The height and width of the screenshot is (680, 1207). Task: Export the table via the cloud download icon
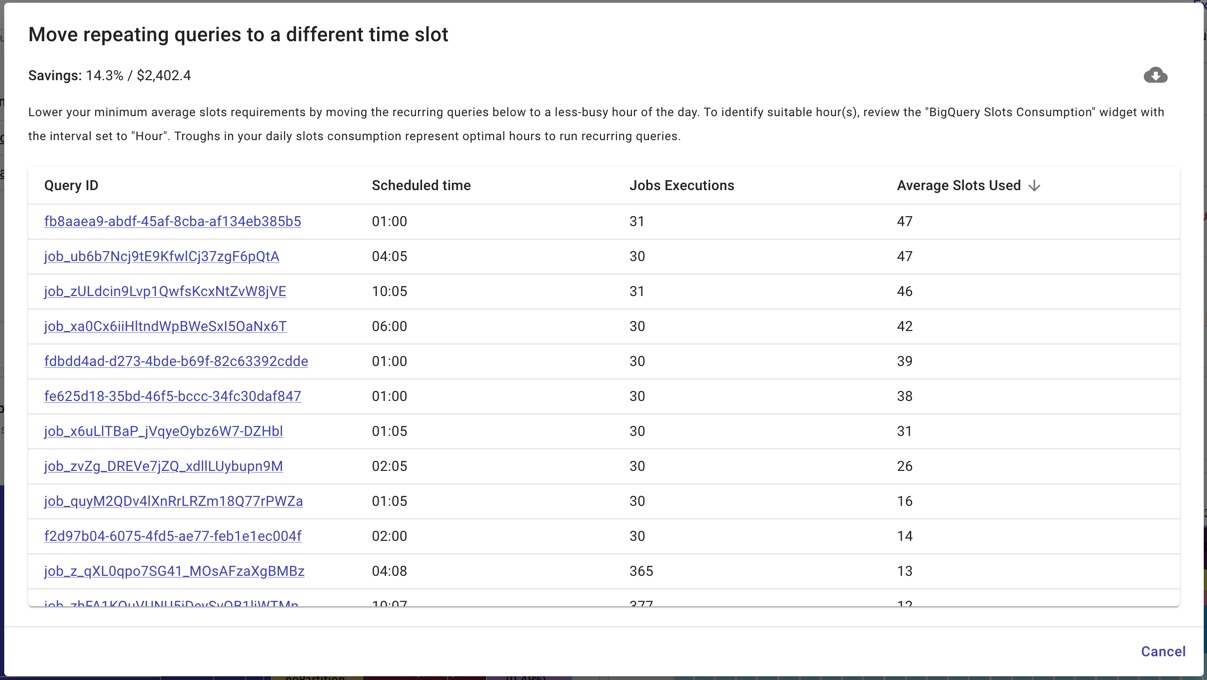[1156, 74]
